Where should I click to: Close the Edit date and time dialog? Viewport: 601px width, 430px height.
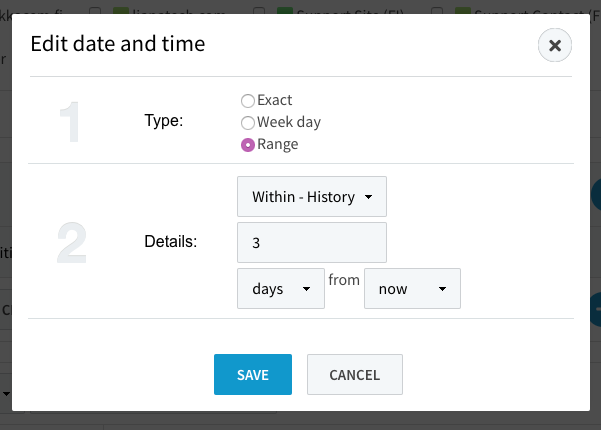coord(554,45)
